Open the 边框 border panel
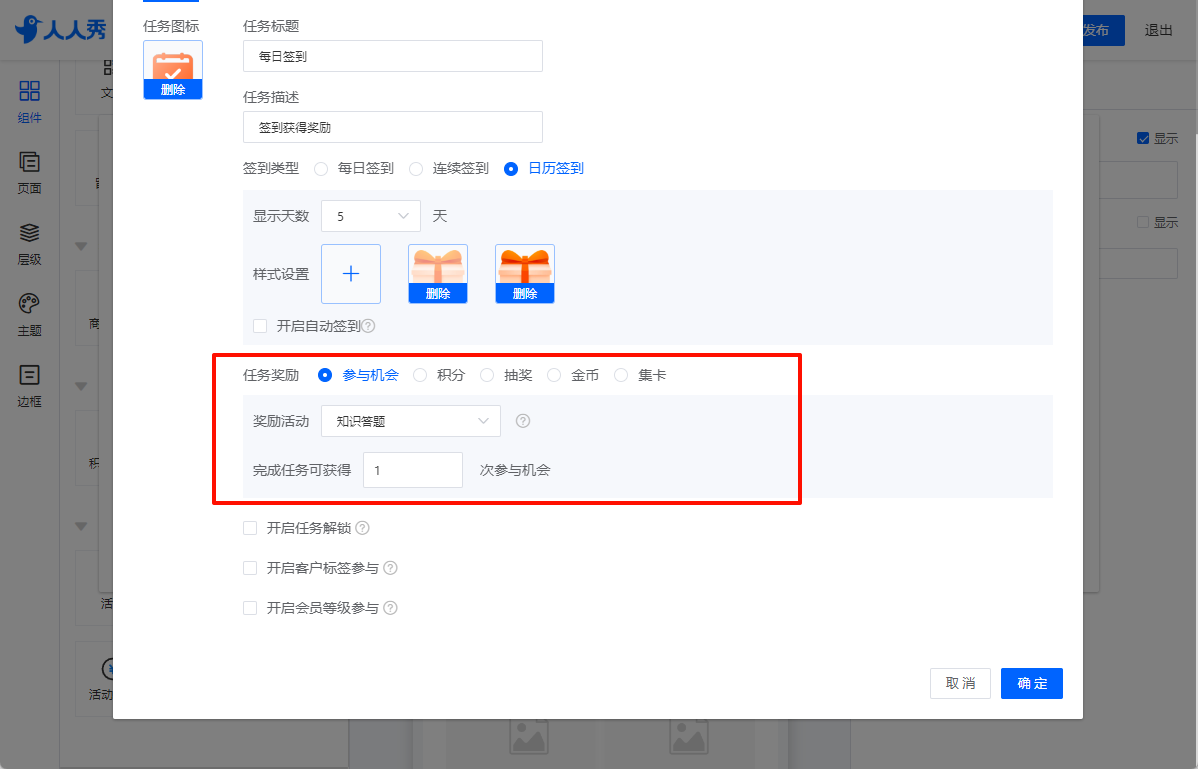 pyautogui.click(x=29, y=386)
